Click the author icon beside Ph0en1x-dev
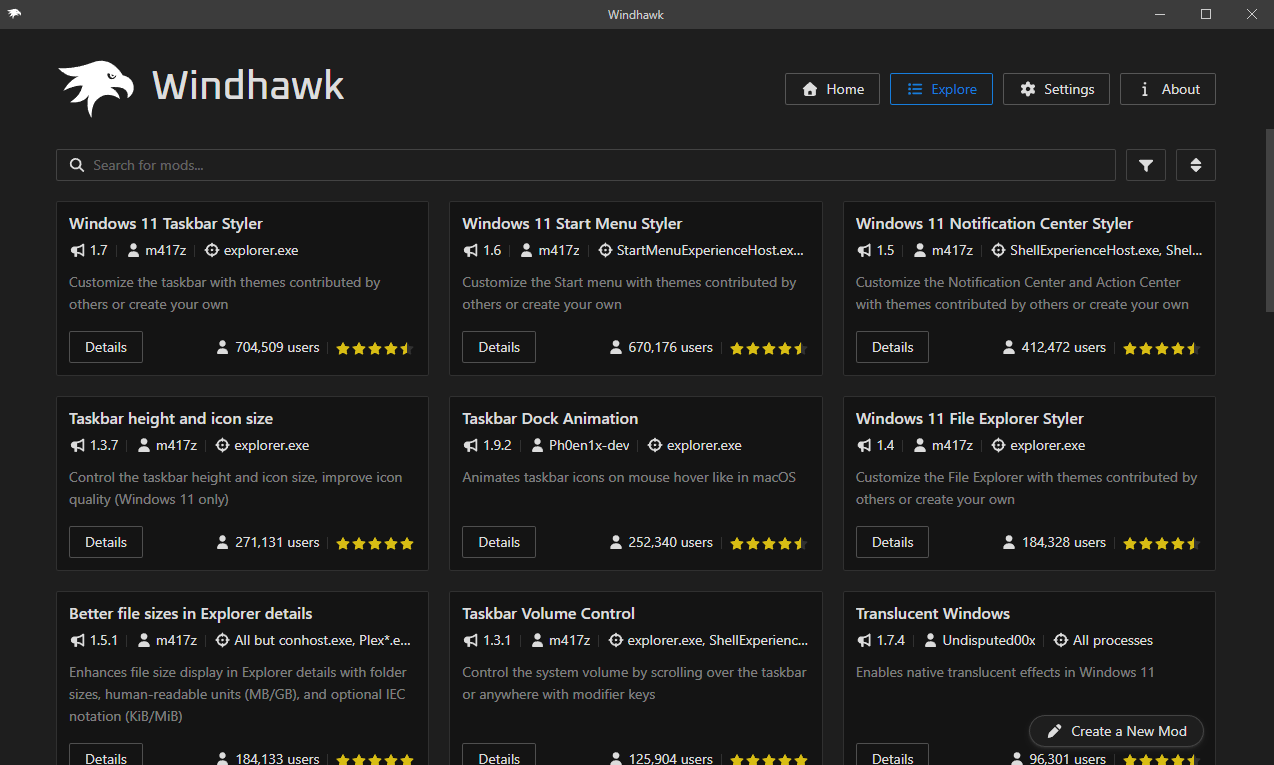The image size is (1274, 765). click(538, 445)
